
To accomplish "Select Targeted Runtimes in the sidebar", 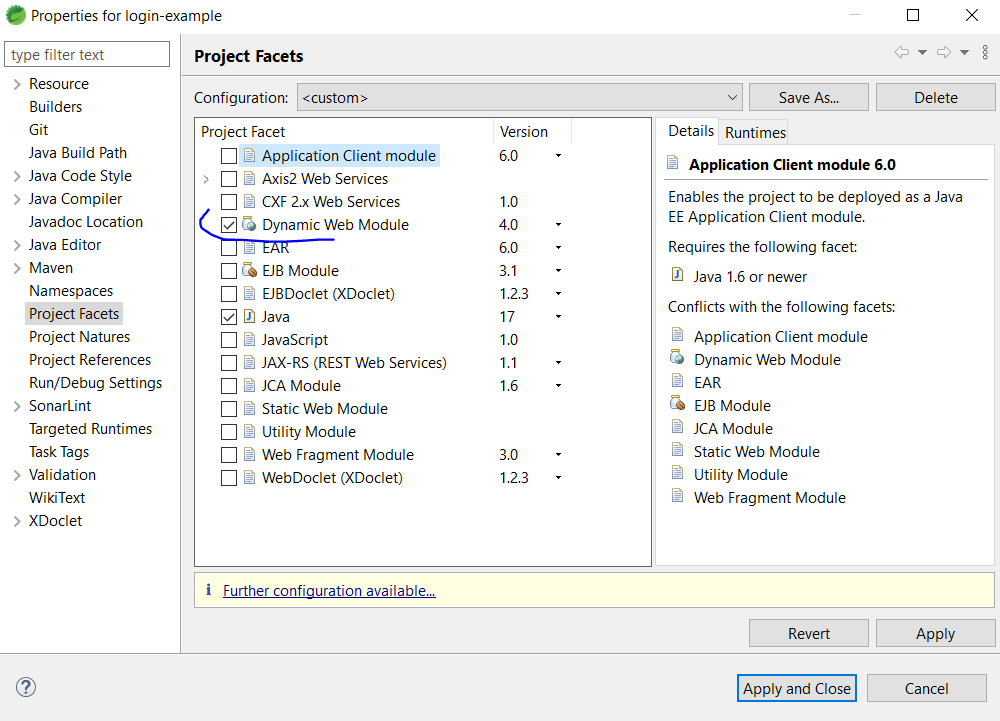I will [x=91, y=428].
